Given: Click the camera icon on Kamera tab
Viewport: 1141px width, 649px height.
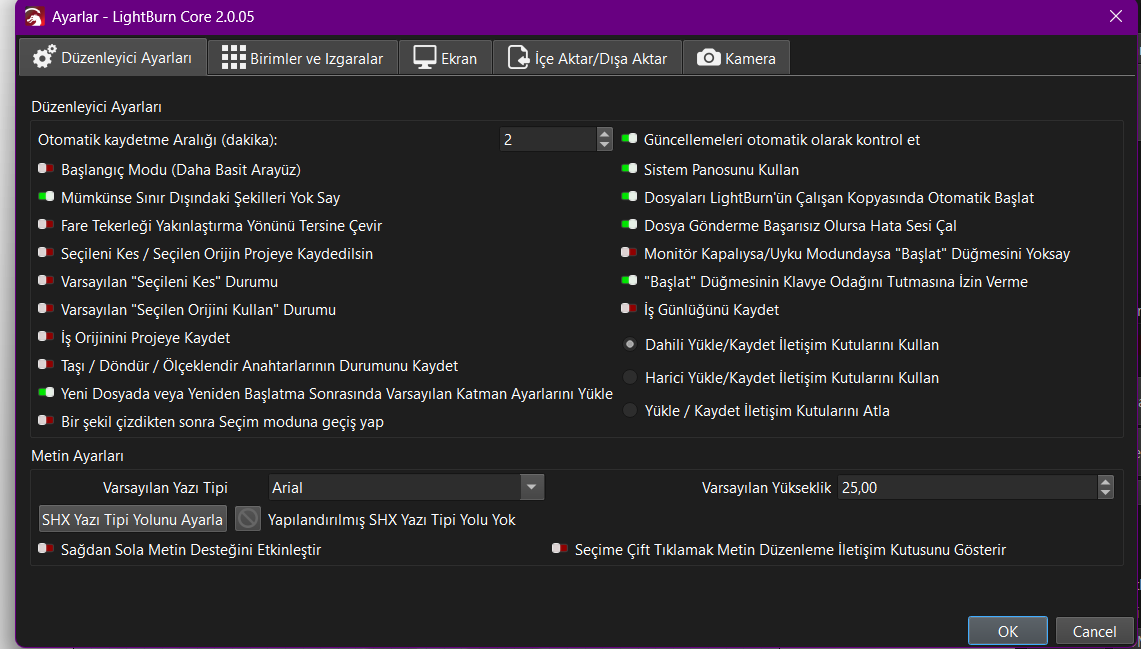Looking at the screenshot, I should (708, 58).
